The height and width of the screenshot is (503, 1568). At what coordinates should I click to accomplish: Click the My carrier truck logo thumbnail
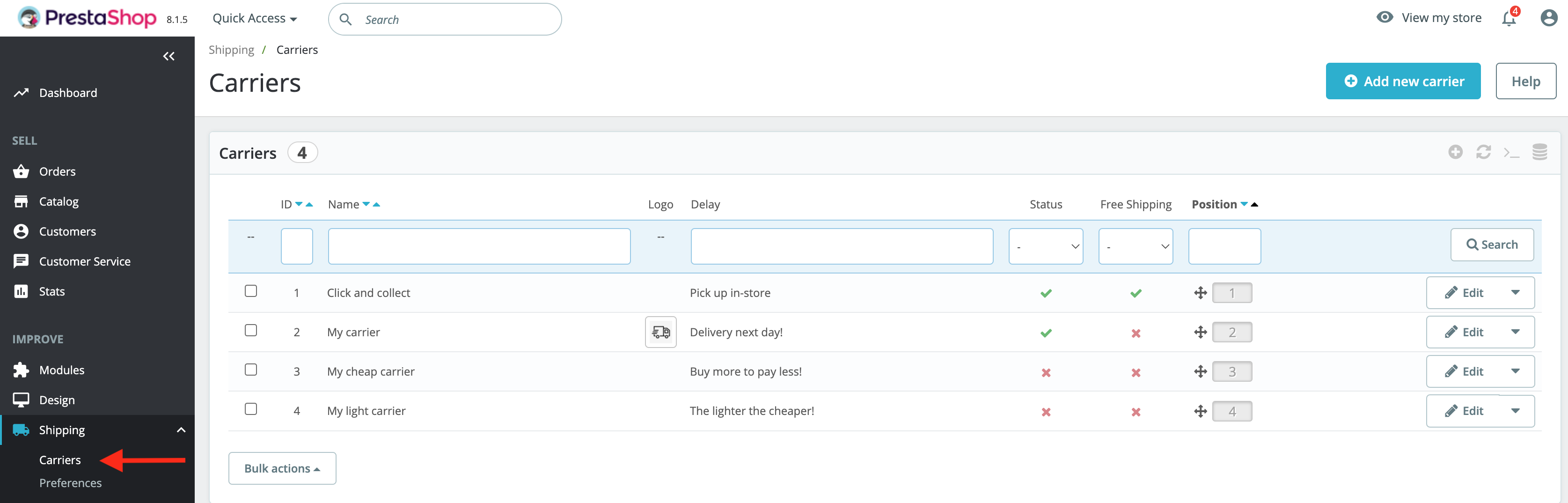[x=660, y=332]
